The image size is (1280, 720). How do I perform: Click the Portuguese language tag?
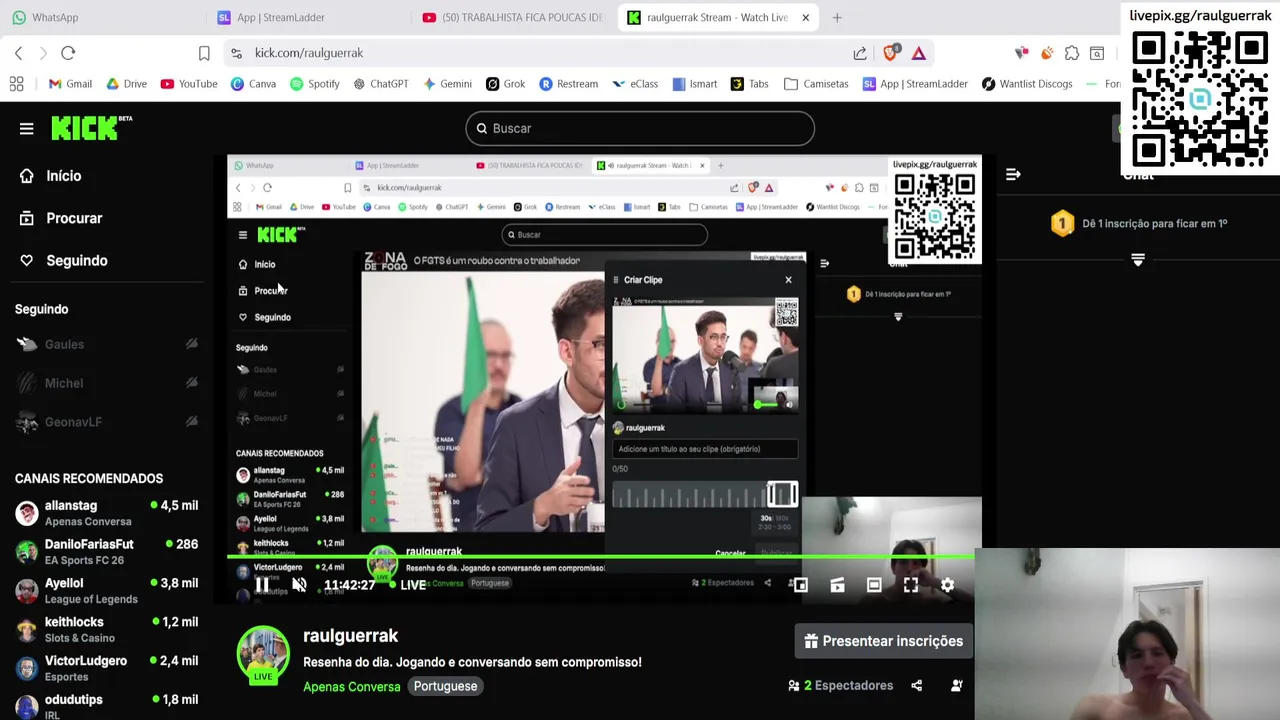[445, 686]
